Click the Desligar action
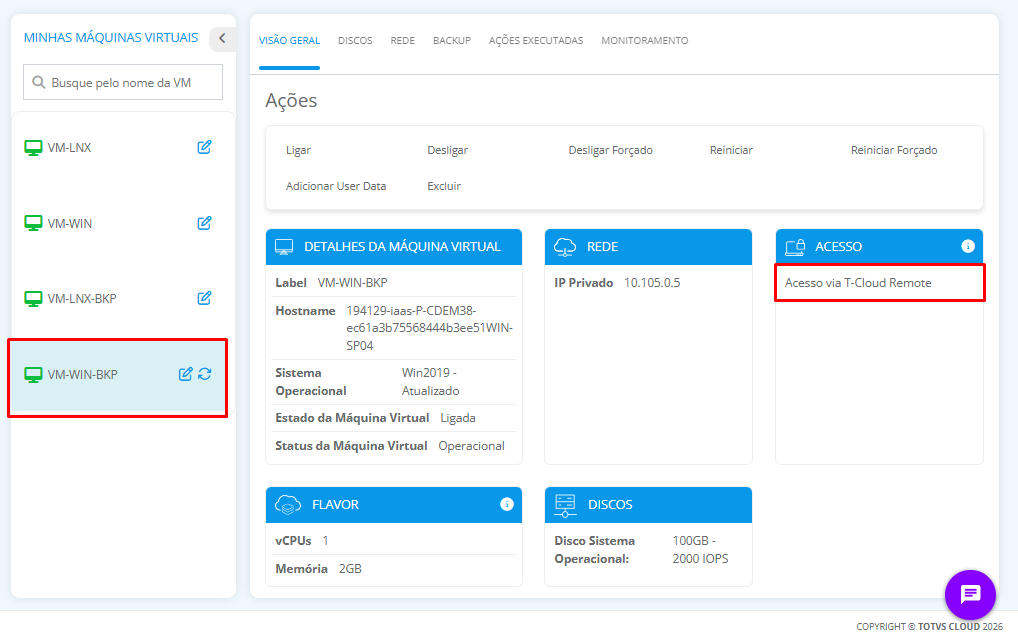Screen dimensions: 1018x641 pyautogui.click(x=447, y=150)
